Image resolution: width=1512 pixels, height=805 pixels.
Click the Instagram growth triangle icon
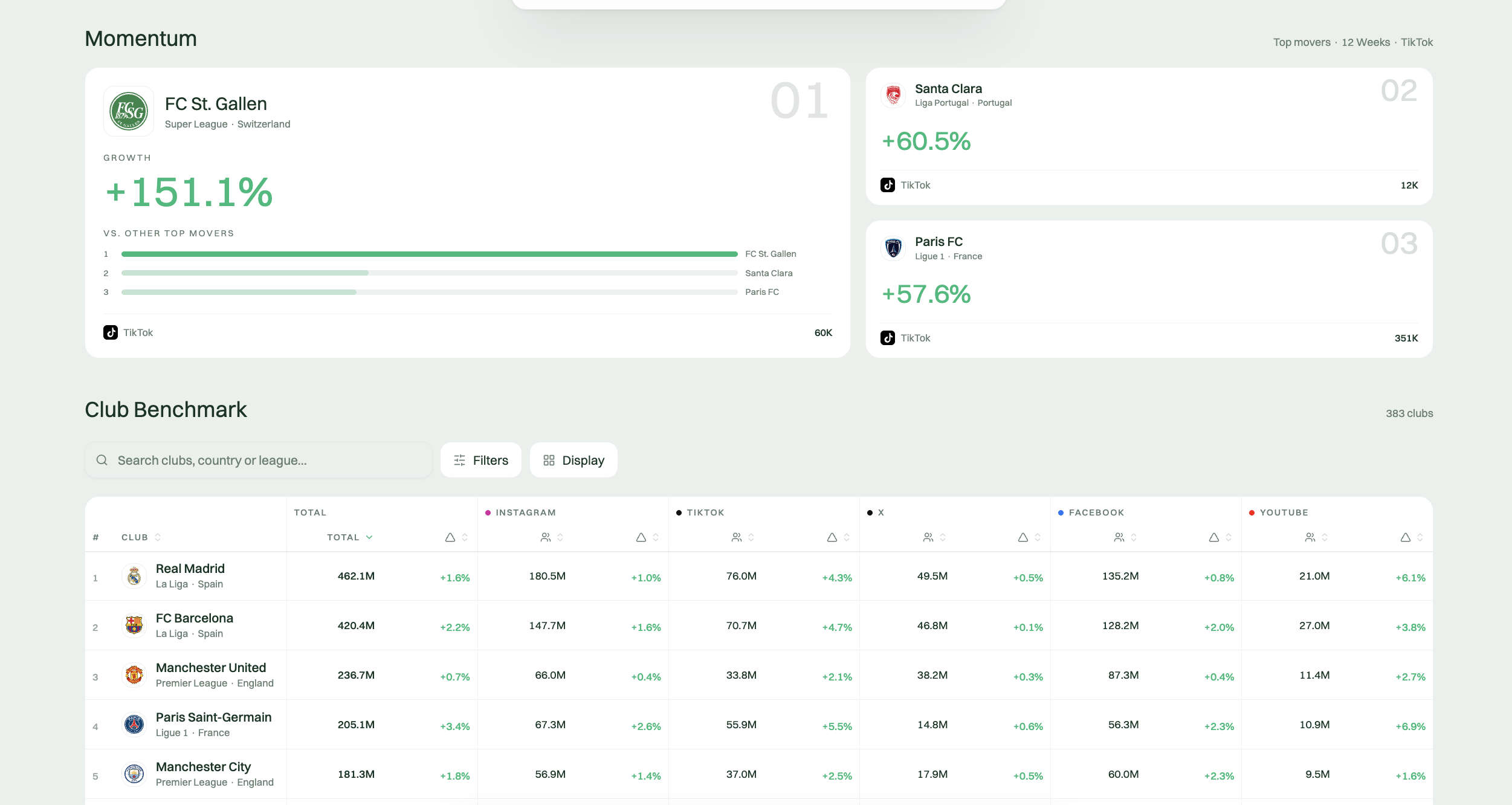click(x=641, y=537)
